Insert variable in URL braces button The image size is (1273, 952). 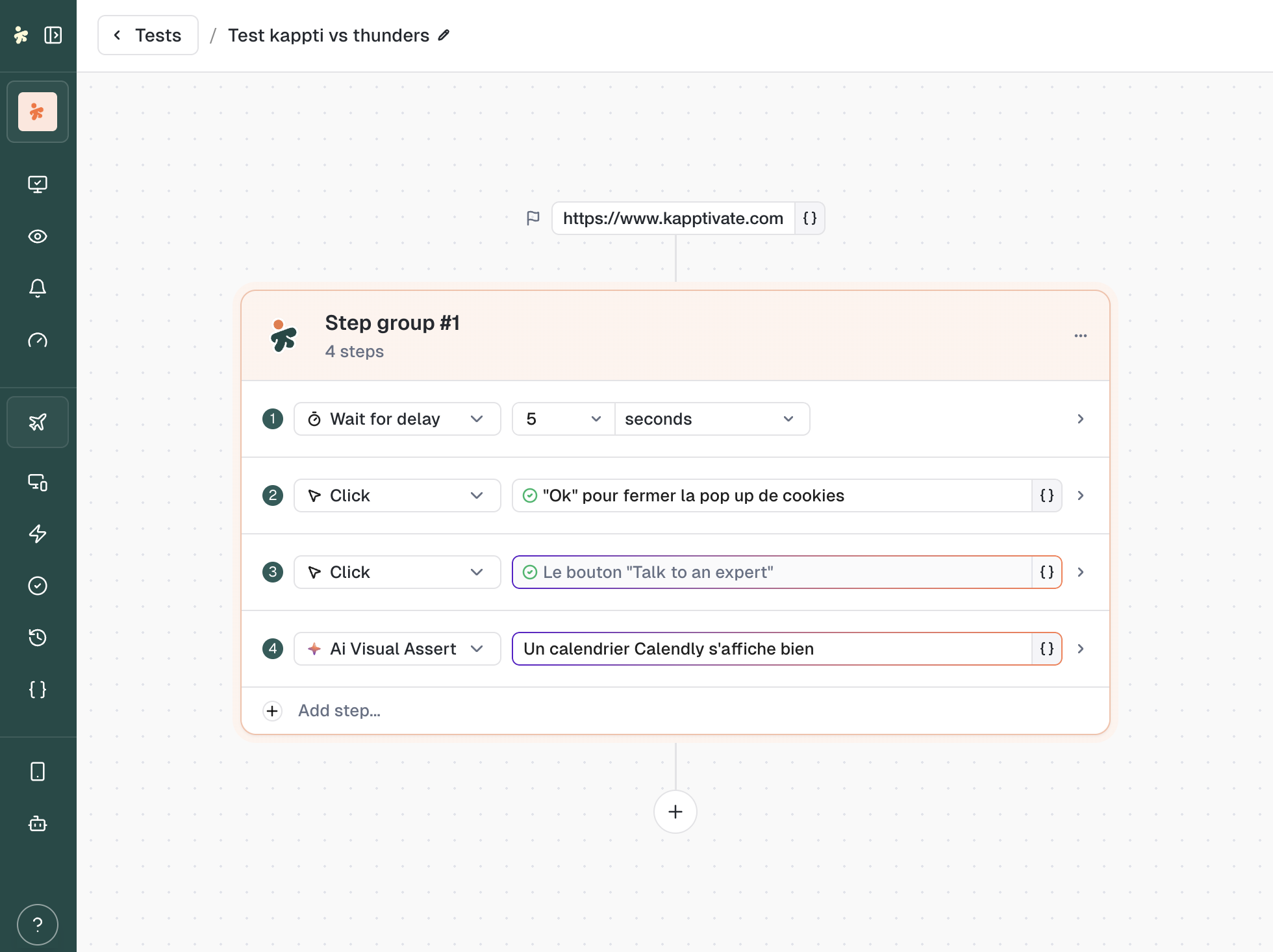tap(810, 218)
